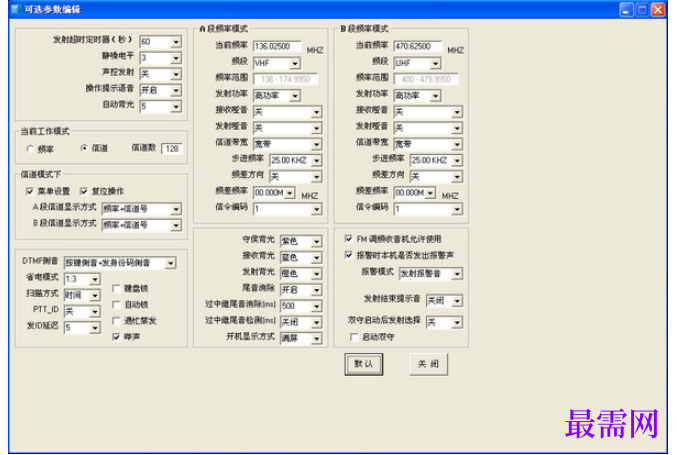677x455 pixels.
Task: Open 省电模式 dropdown showing 1:3
Action: point(82,279)
